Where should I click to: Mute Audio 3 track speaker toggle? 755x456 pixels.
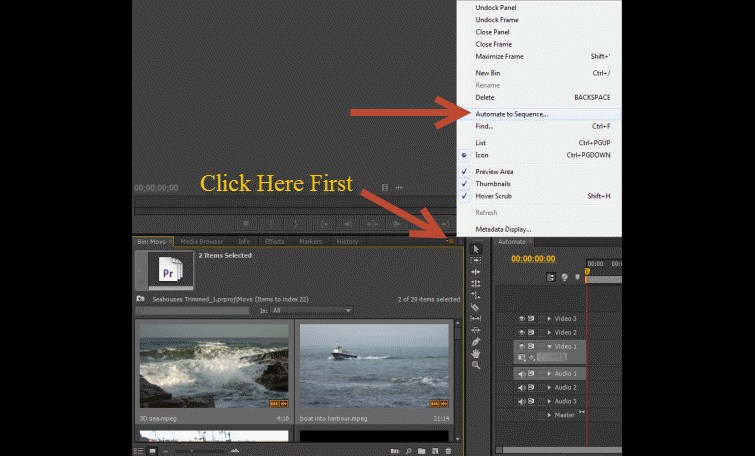click(x=521, y=401)
